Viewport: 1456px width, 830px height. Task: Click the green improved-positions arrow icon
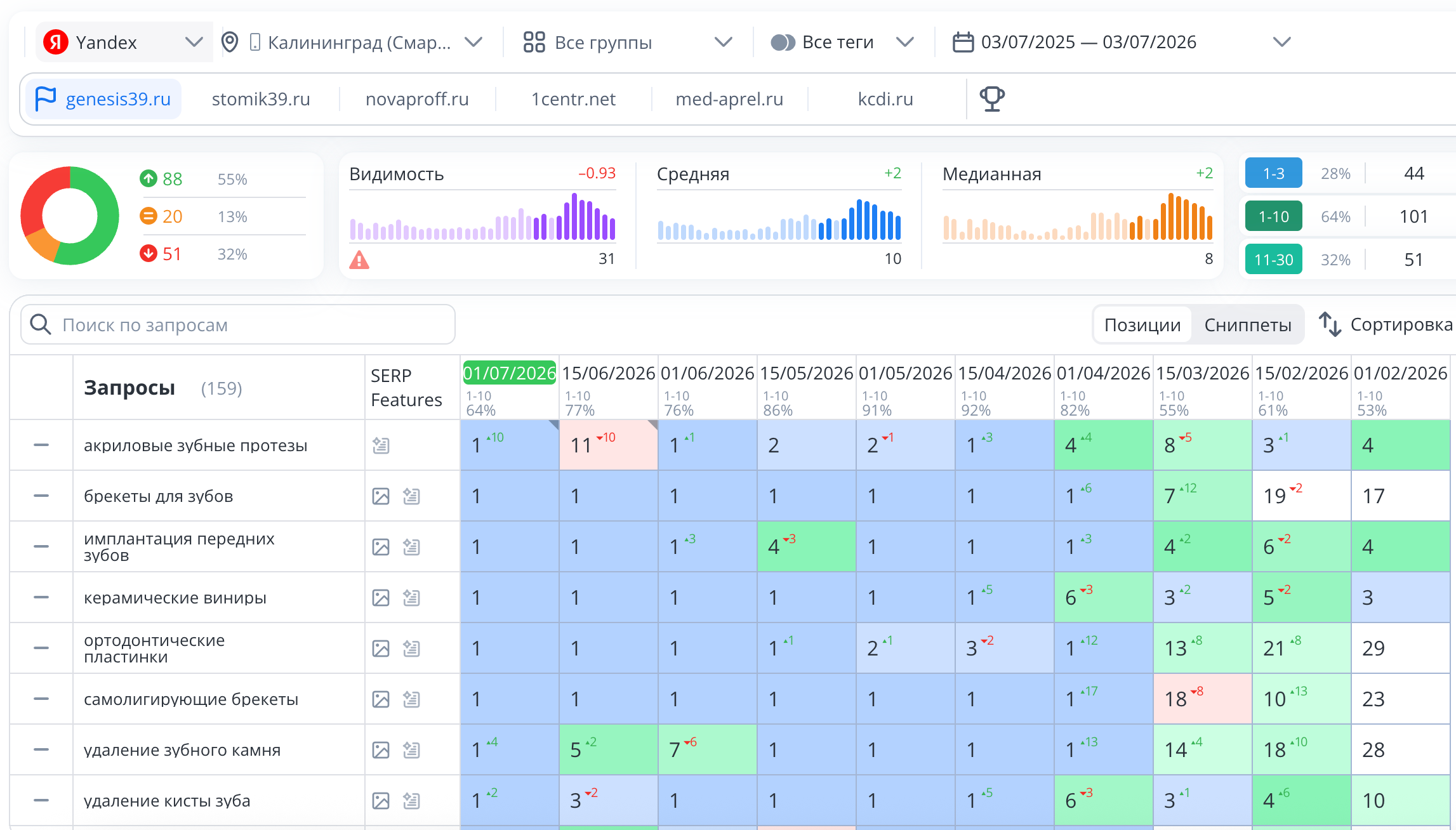click(148, 178)
